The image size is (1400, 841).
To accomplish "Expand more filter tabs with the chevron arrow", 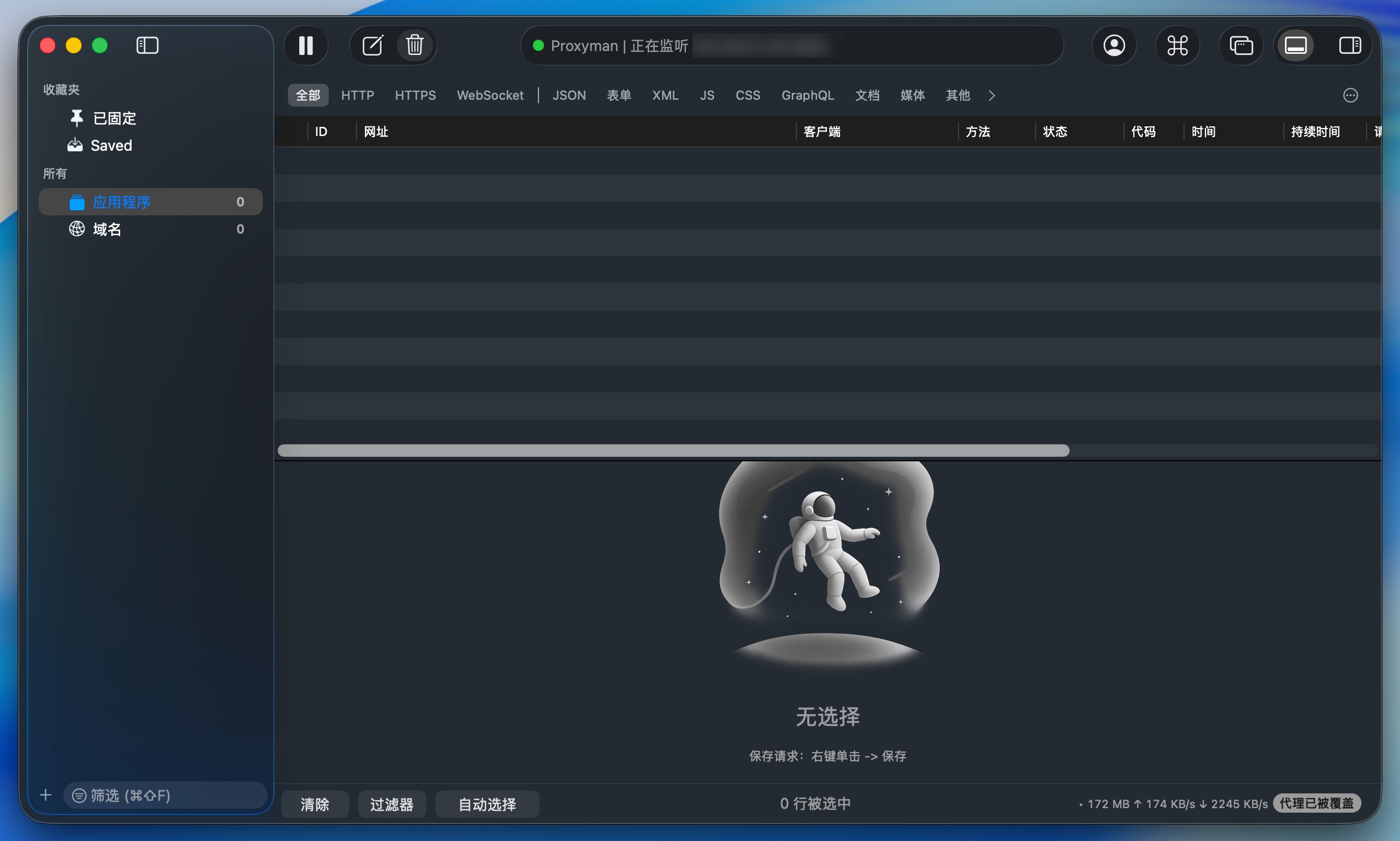I will (x=991, y=95).
